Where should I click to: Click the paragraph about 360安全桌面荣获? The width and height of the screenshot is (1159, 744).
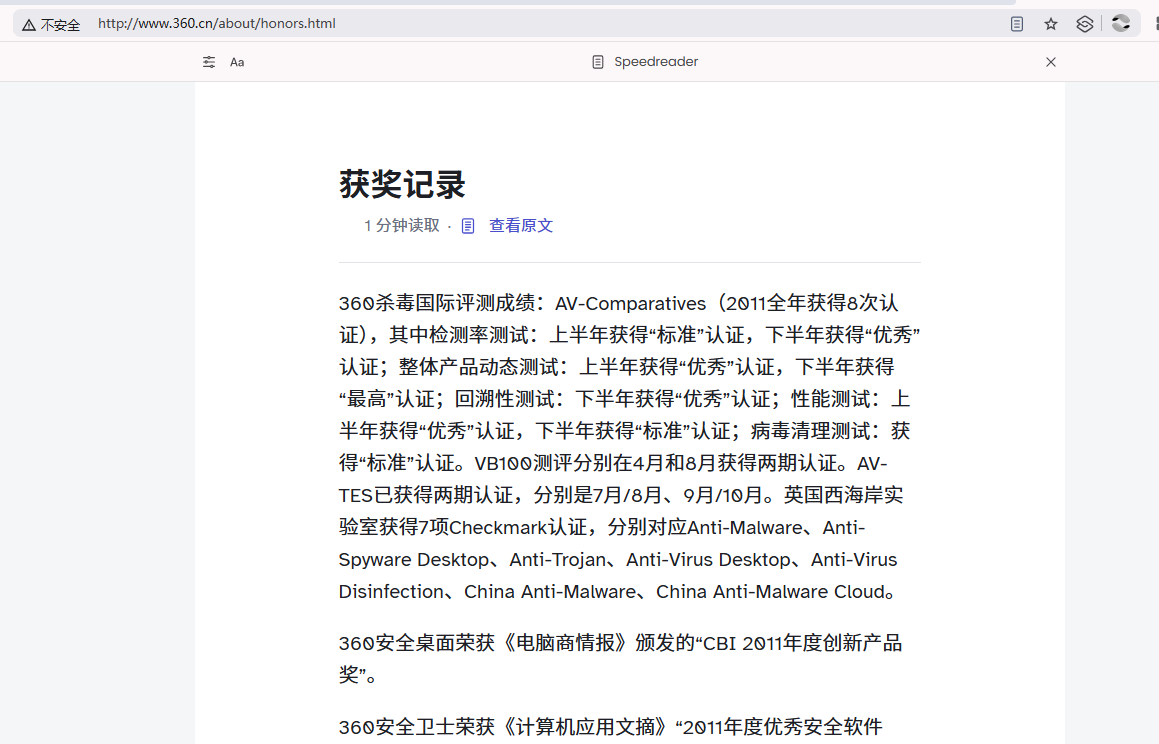click(x=620, y=658)
